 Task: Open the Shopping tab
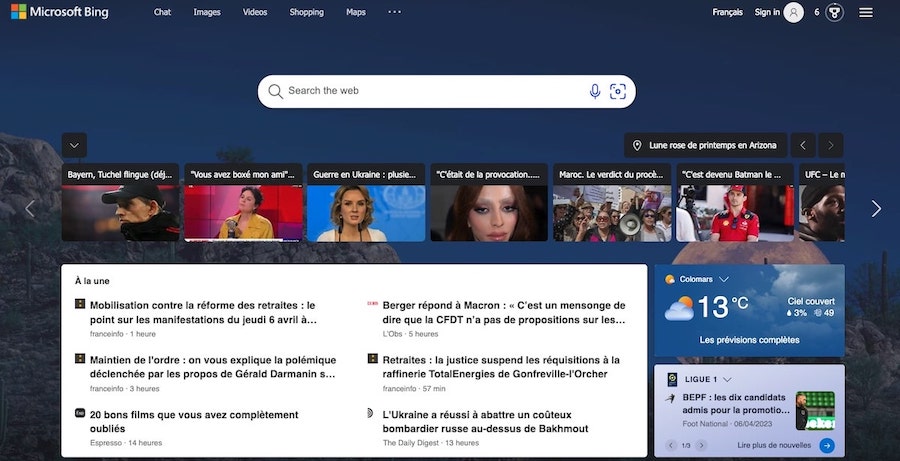click(307, 12)
